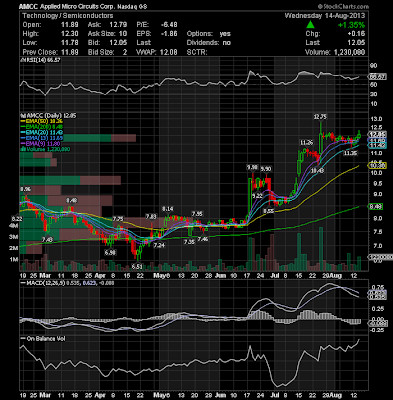Image resolution: width=393 pixels, height=400 pixels.
Task: Select the 8.22 annotation at left edge
Action: pos(16,219)
